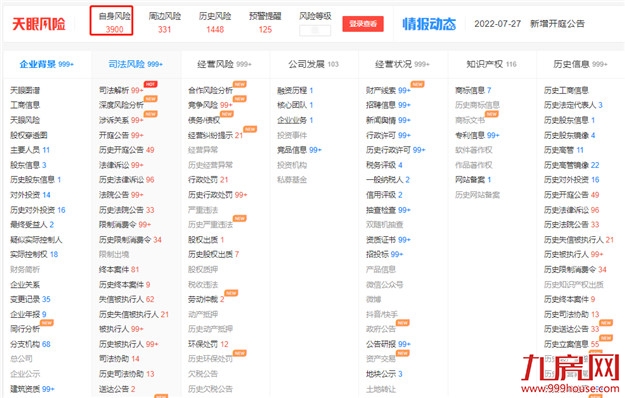Open 送达公告 2
Viewport: 625px width, 398px height.
(x=117, y=389)
